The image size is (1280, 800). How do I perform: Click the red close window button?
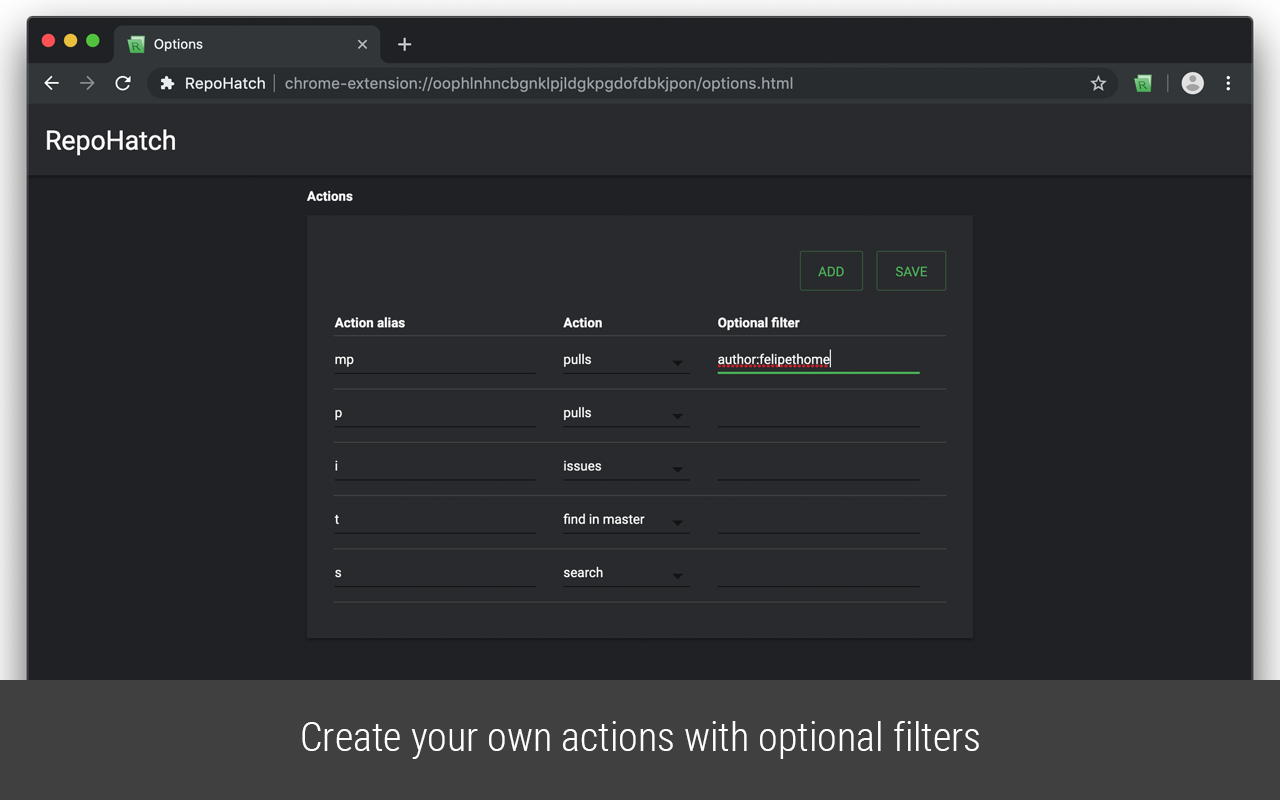(x=48, y=41)
